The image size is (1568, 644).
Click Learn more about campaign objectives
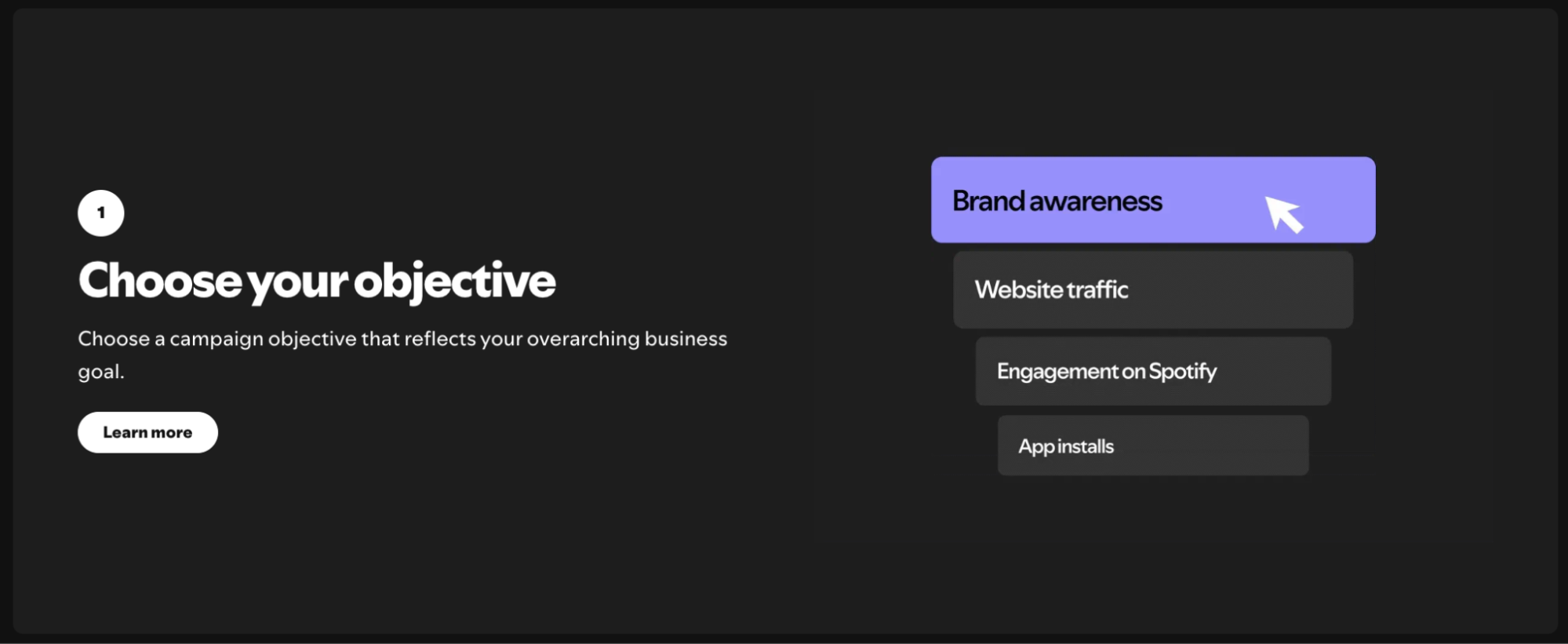(147, 431)
